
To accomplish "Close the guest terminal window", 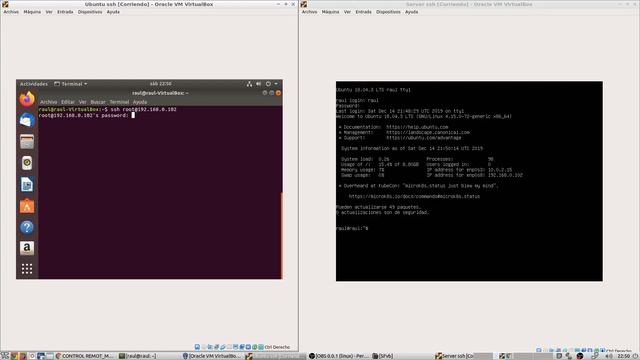I will point(278,93).
